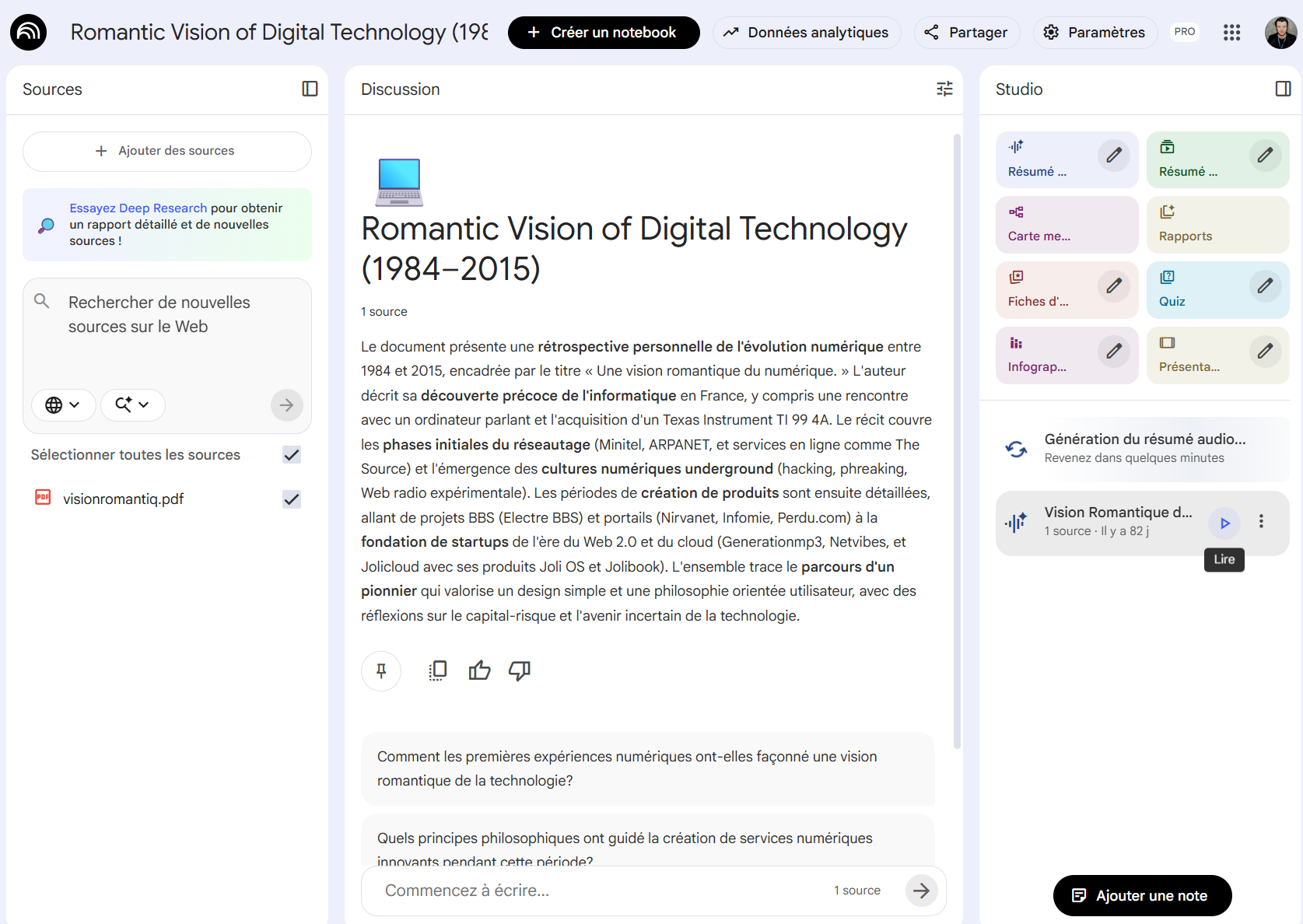1303x924 pixels.
Task: Open the Rapports tile
Action: click(1217, 225)
